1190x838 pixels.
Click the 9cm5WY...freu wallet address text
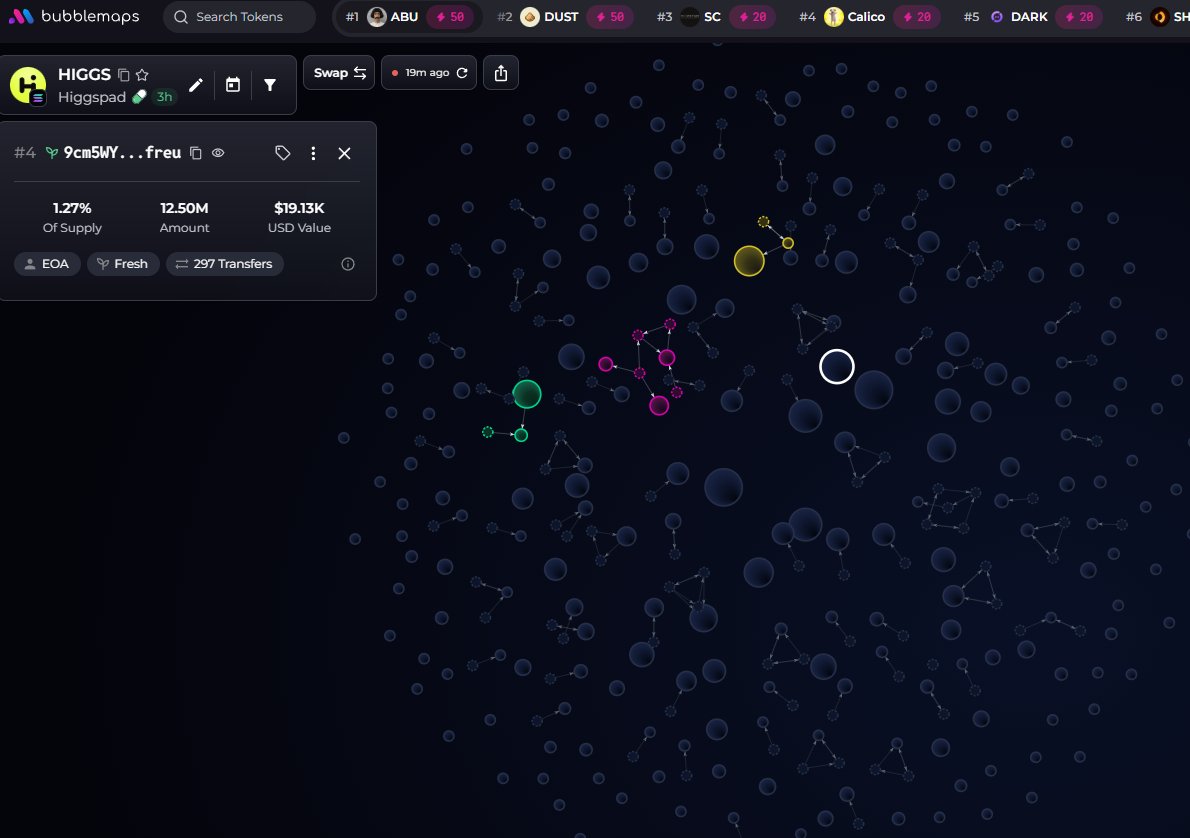[x=122, y=153]
